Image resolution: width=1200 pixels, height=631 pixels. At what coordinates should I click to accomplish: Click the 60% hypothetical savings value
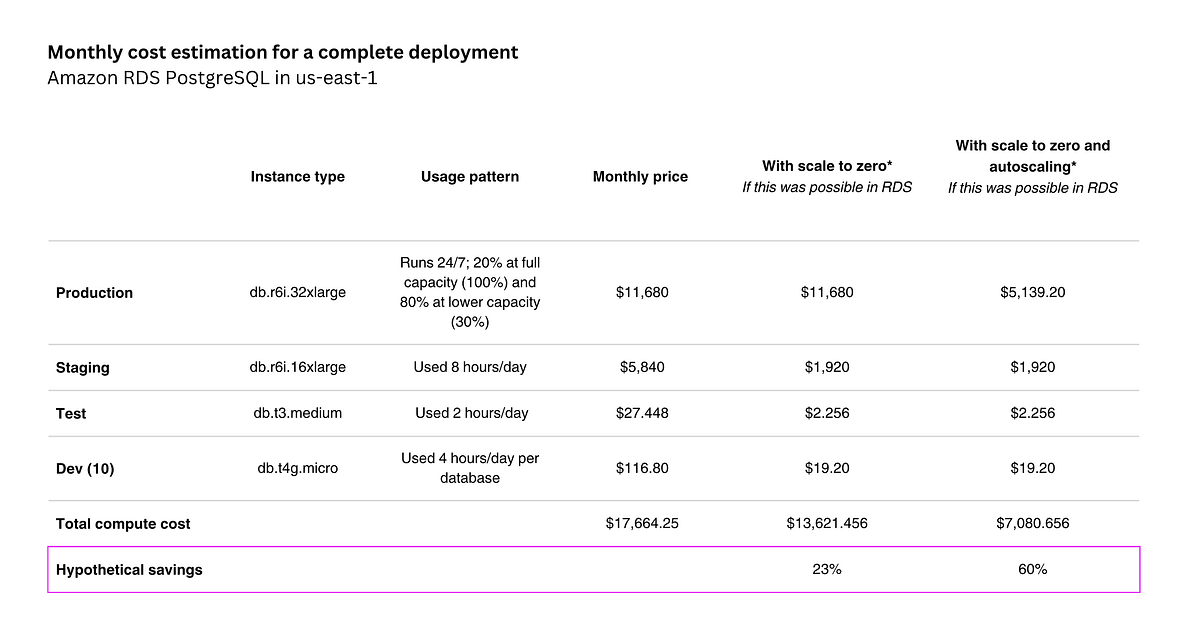(x=1033, y=569)
